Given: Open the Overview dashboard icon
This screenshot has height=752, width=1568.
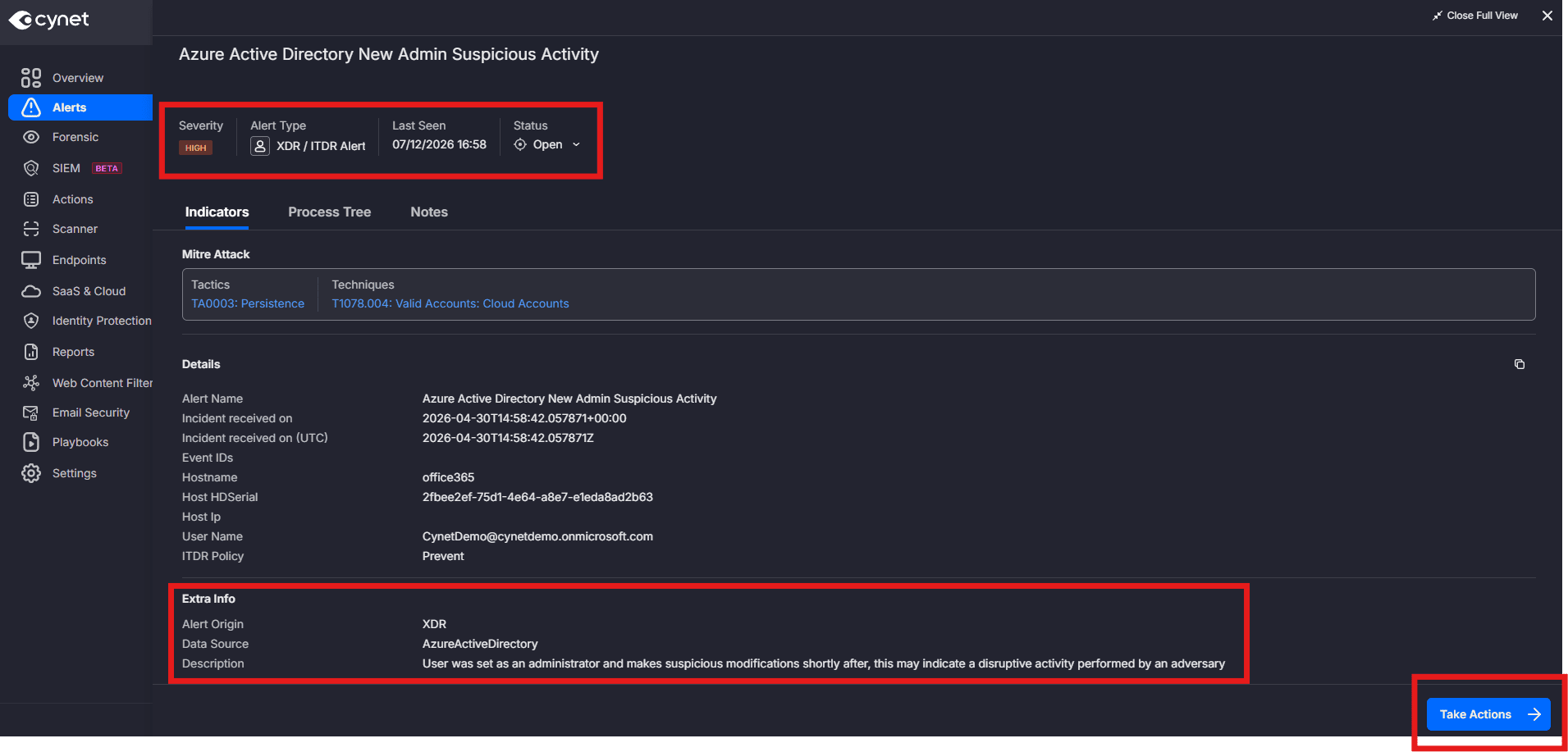Looking at the screenshot, I should pyautogui.click(x=31, y=78).
